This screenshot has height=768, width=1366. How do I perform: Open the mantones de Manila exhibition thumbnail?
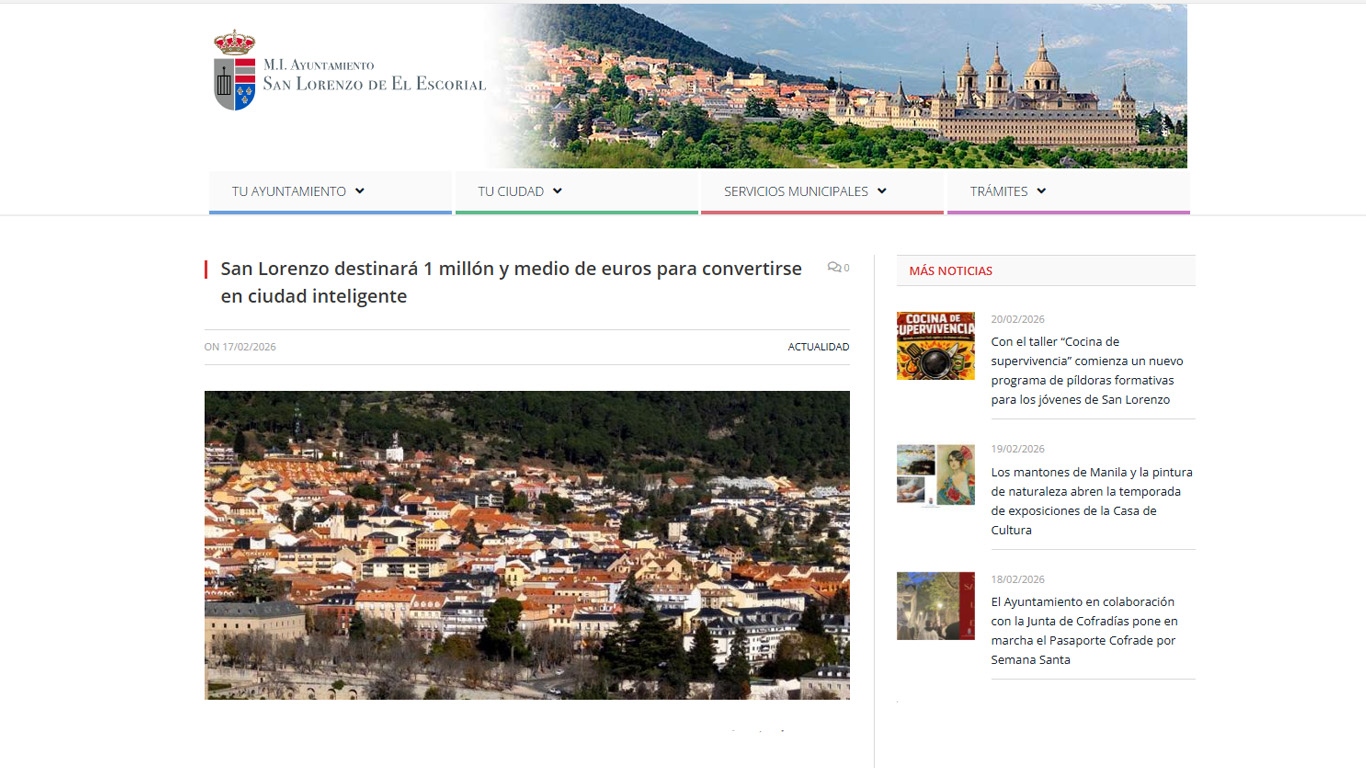click(935, 476)
